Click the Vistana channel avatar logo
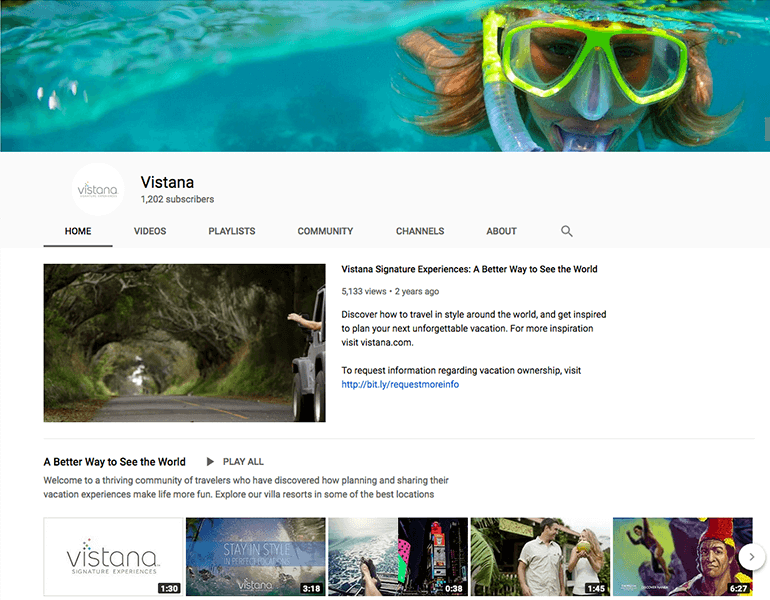Screen dimensions: 770x600 coord(98,189)
